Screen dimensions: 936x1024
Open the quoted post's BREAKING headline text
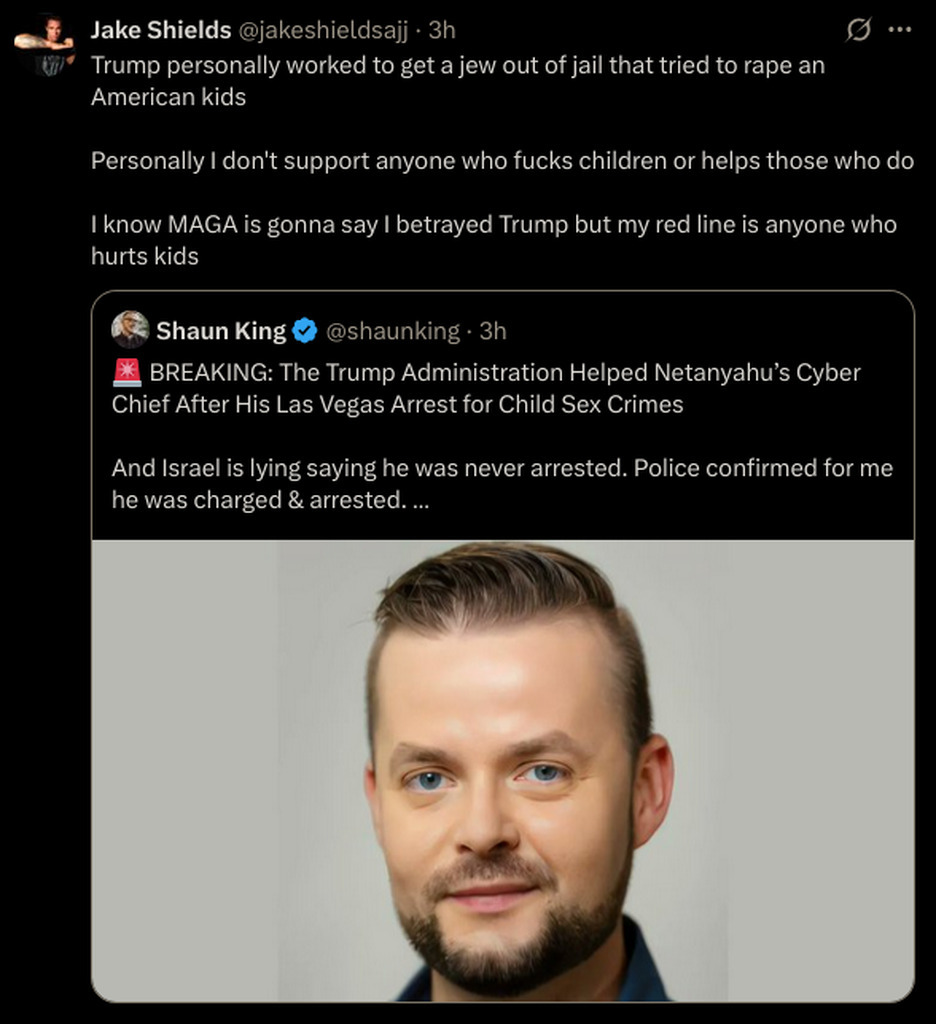(486, 388)
